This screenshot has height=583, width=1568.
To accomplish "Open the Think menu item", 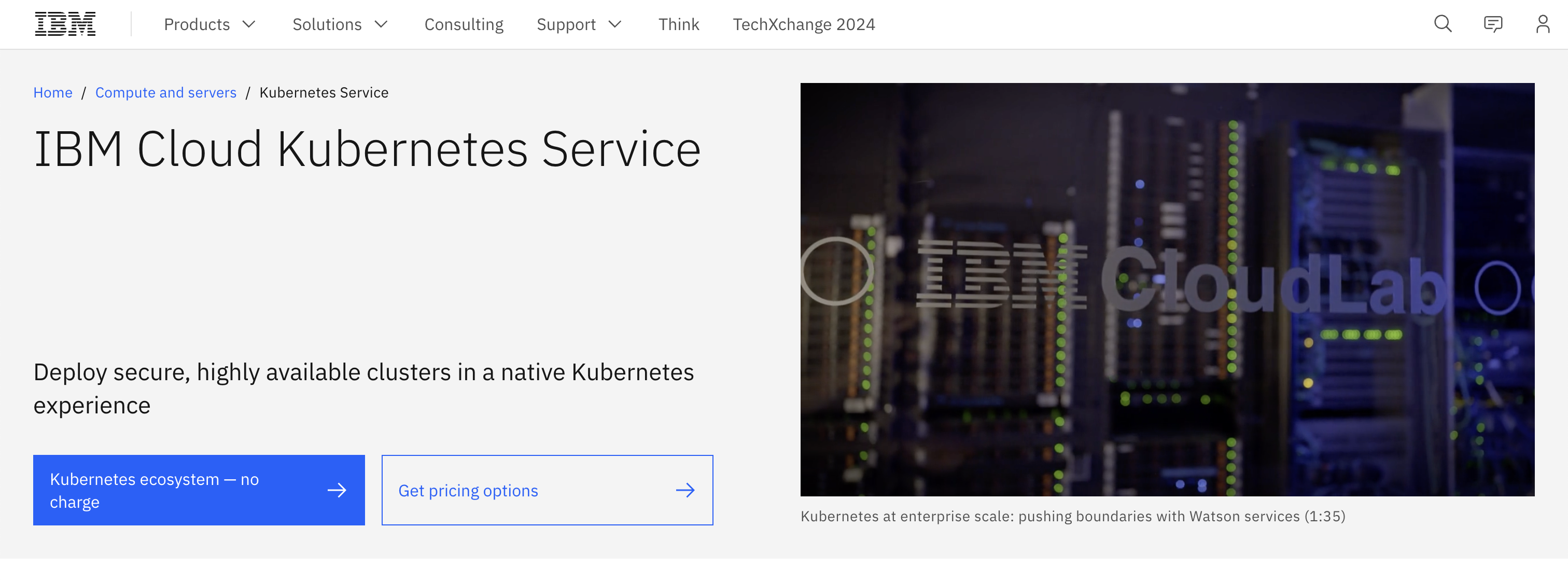I will (x=679, y=24).
